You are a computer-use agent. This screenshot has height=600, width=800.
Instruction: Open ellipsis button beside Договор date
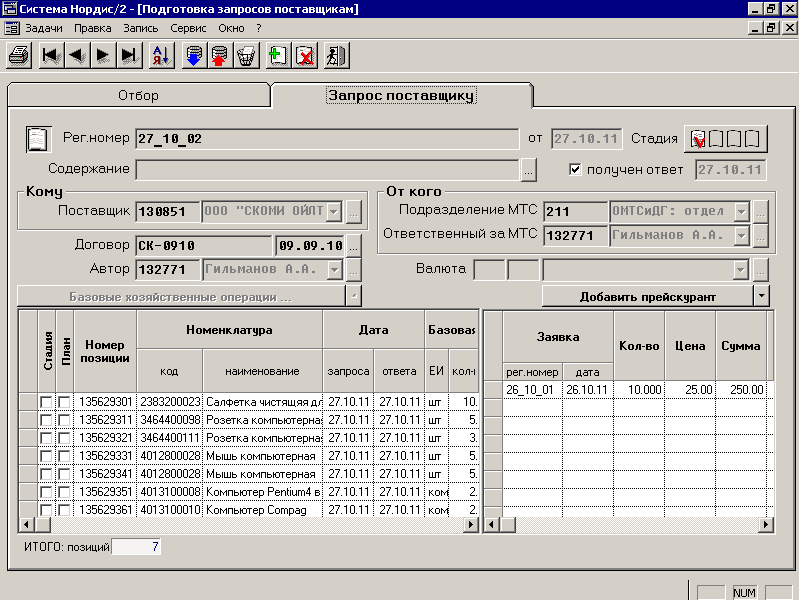[x=354, y=245]
